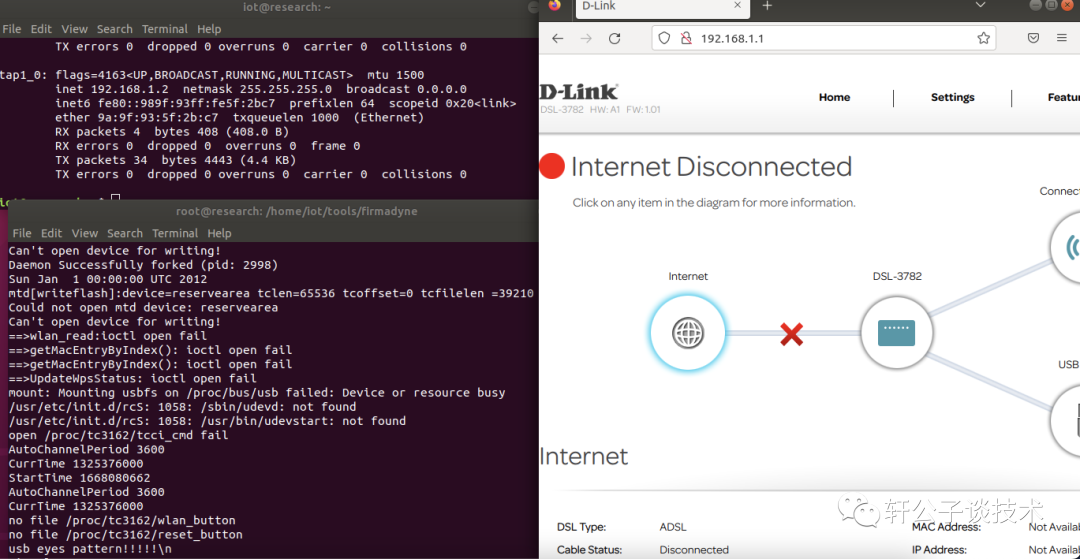This screenshot has height=559, width=1080.
Task: Click the firmadyne terminal title bar
Action: 272,212
